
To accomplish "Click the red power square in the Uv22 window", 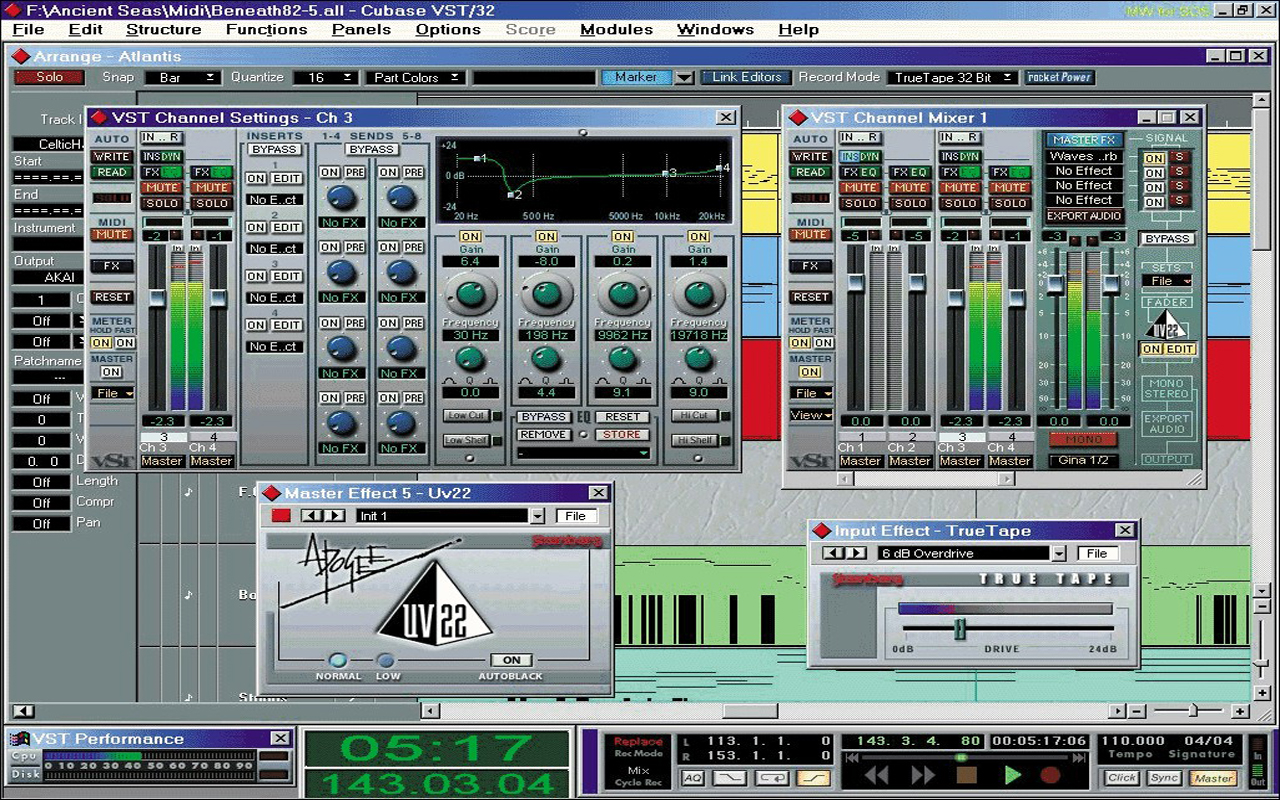I will (281, 516).
